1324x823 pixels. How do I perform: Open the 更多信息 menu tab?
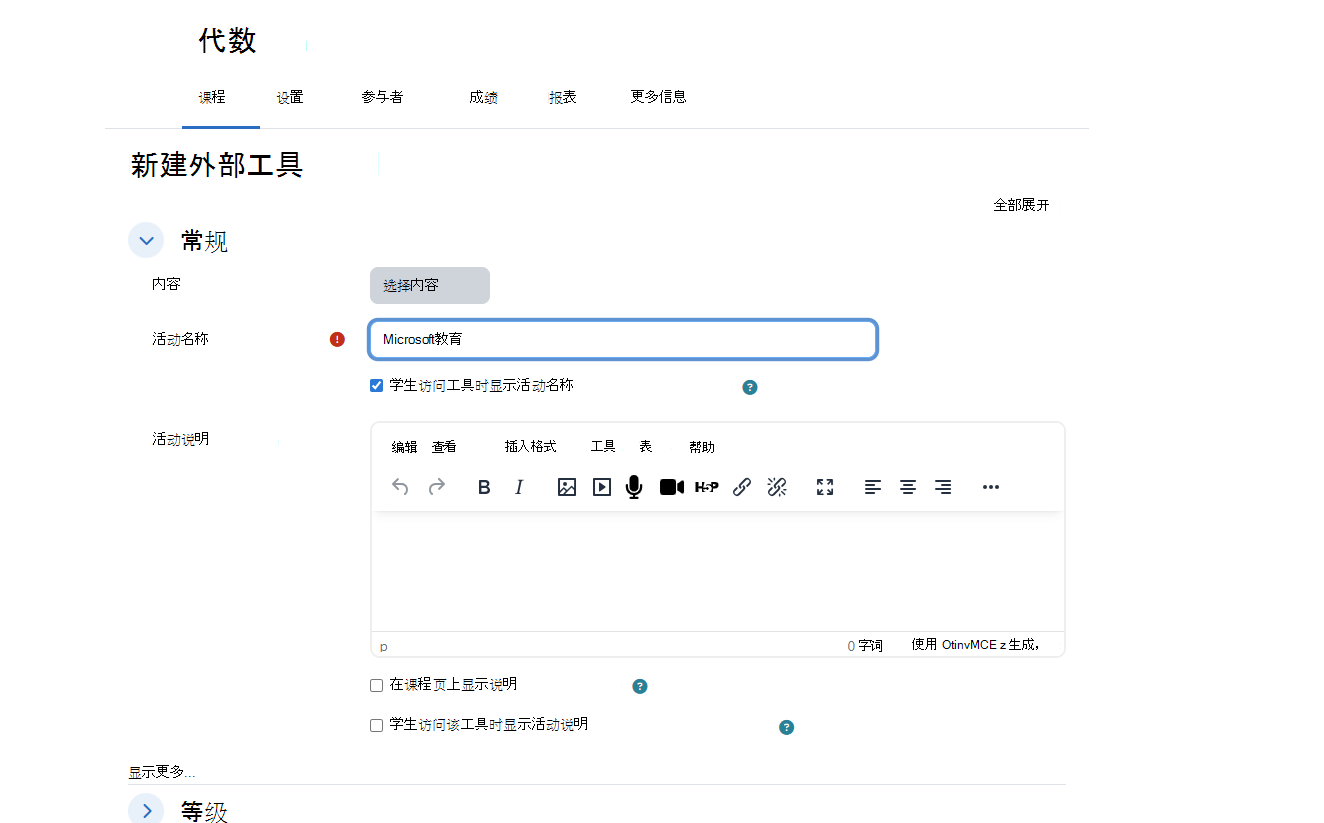click(x=658, y=97)
